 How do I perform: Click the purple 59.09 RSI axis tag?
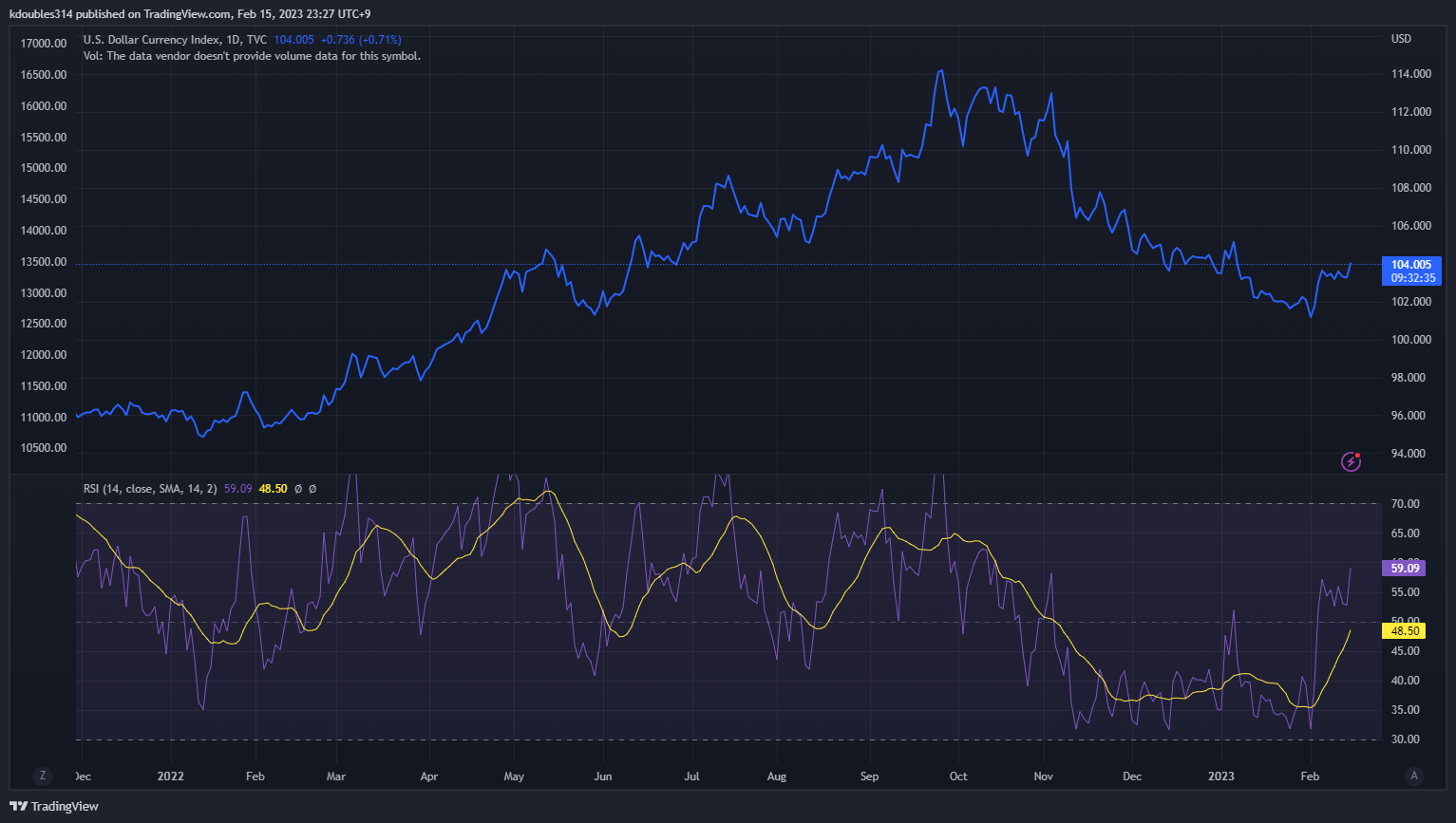point(1405,568)
